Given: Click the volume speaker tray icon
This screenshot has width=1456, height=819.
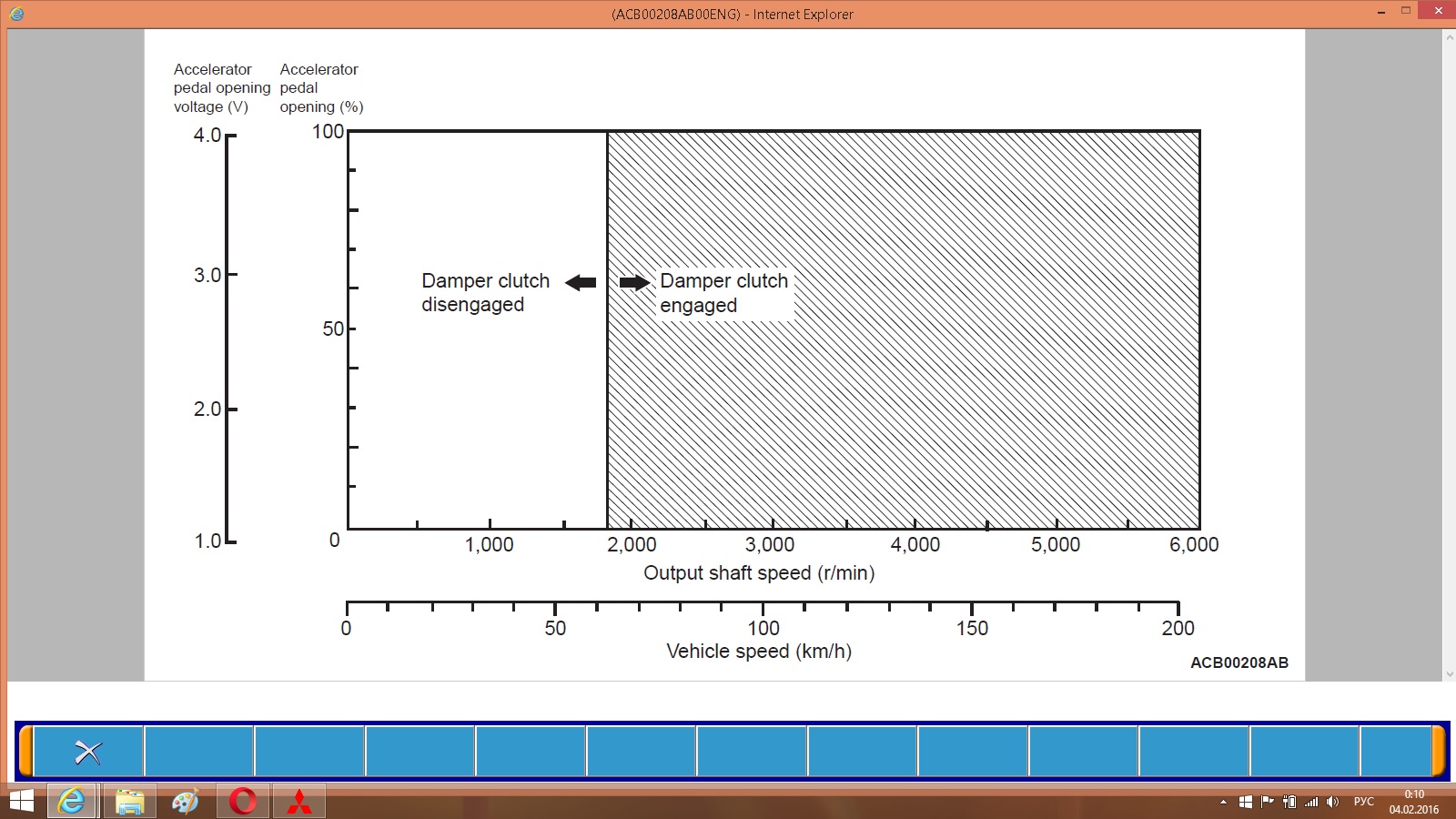Looking at the screenshot, I should pyautogui.click(x=1332, y=802).
